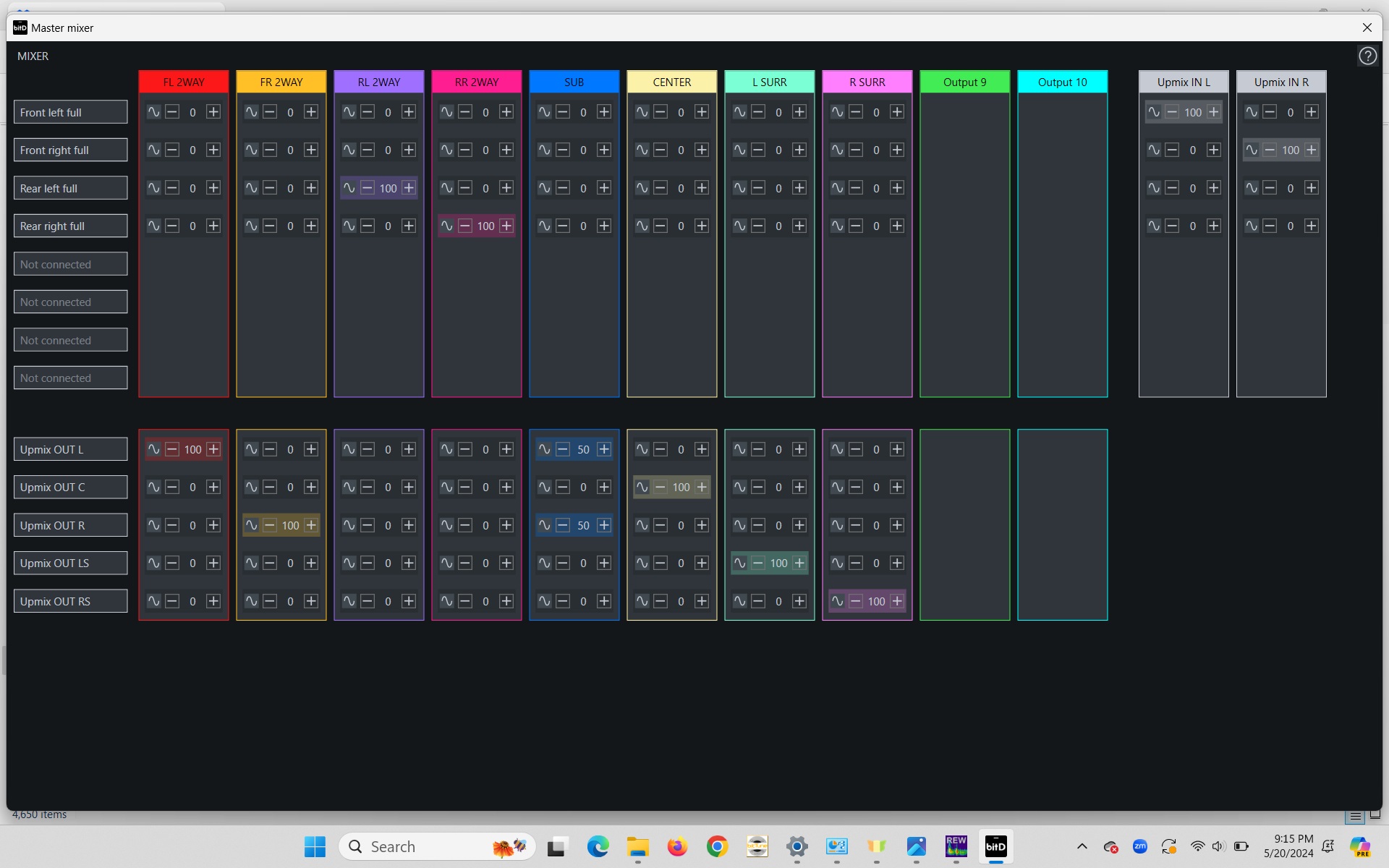This screenshot has height=868, width=1389.
Task: Decrease Upmix OUT C level in CENTER column
Action: pos(660,487)
